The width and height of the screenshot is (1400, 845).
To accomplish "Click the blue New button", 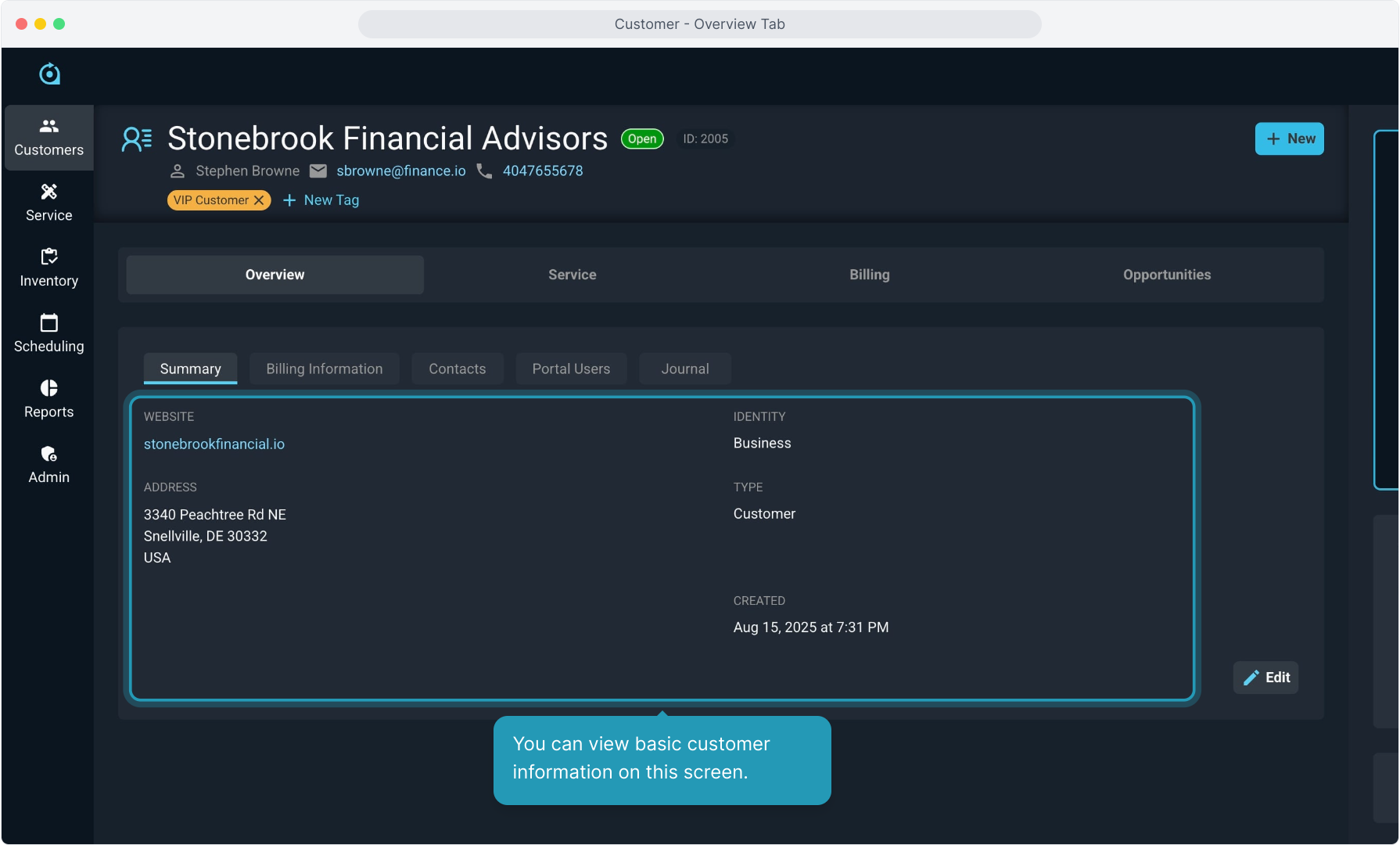I will pos(1289,138).
